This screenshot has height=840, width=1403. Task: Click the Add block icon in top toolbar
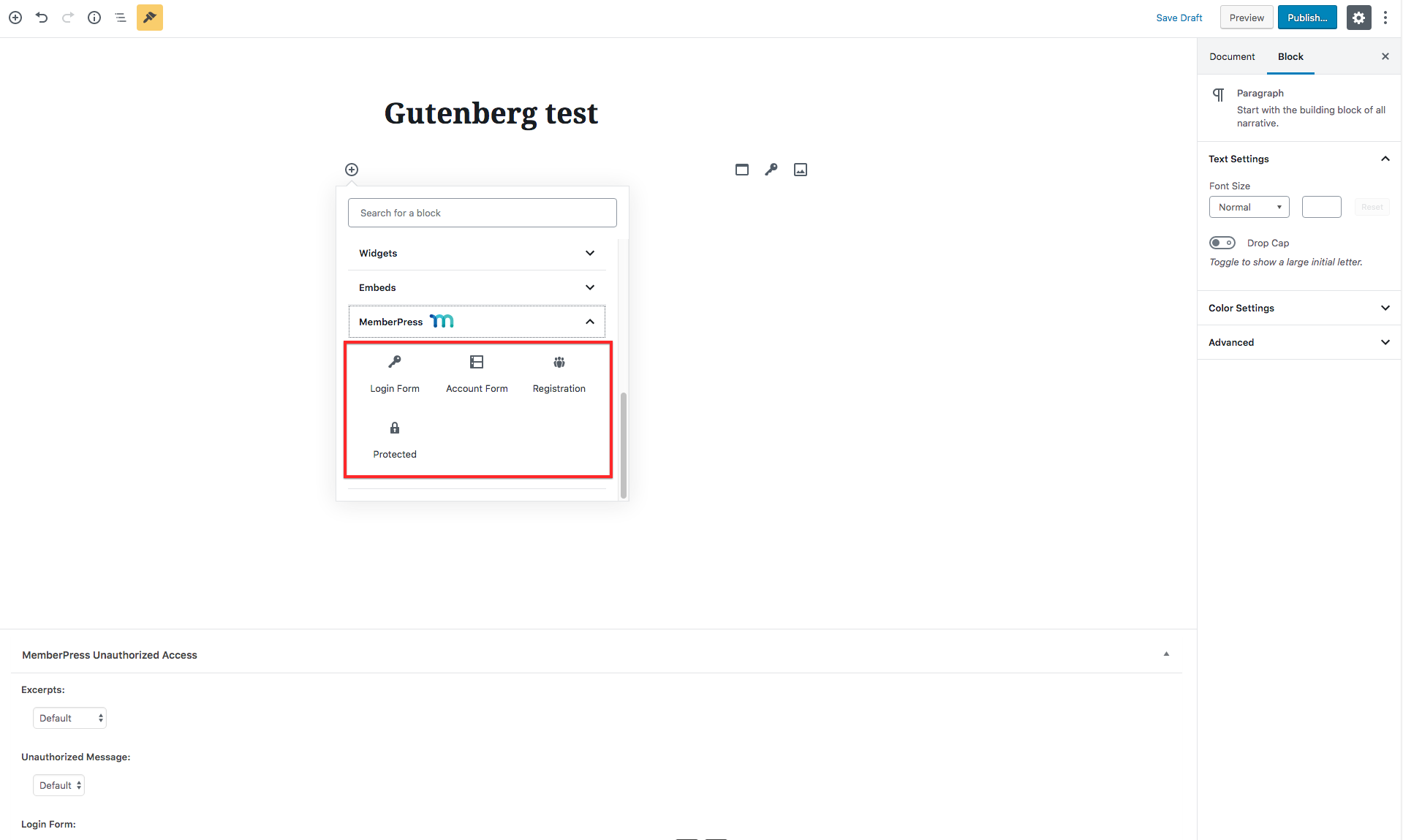click(x=15, y=18)
